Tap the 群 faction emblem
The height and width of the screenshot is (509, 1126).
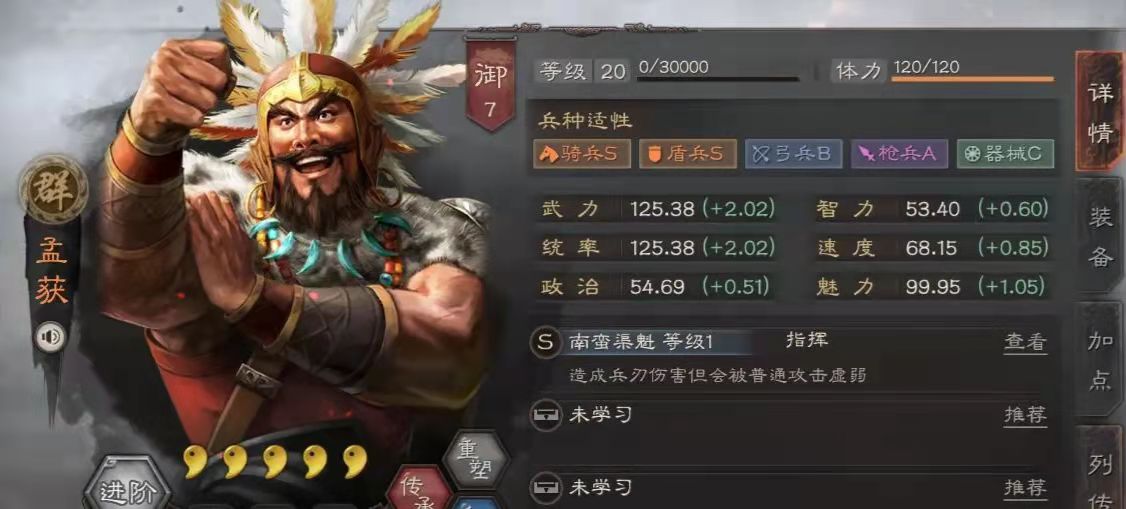[53, 190]
